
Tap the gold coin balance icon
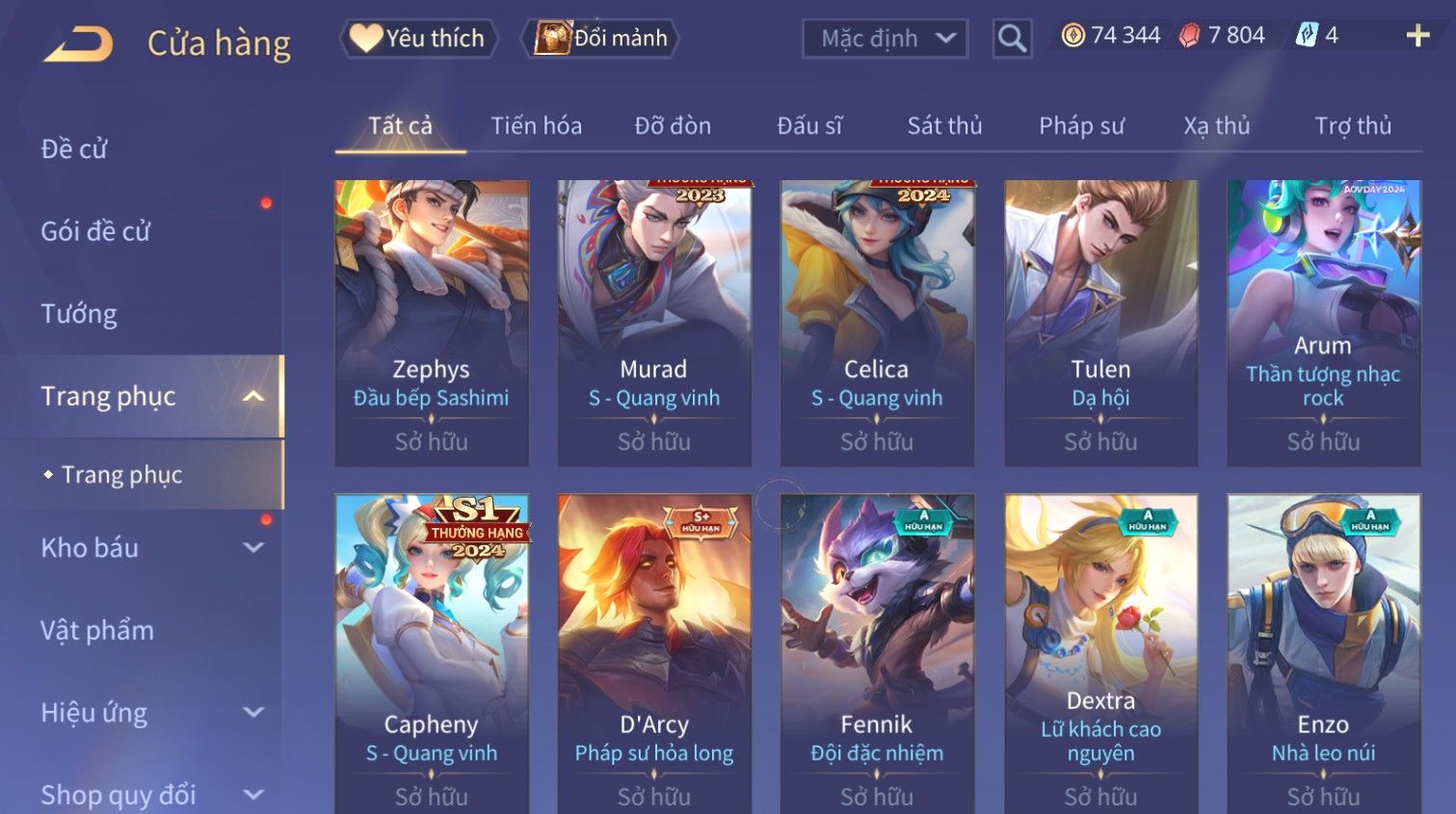point(1072,36)
